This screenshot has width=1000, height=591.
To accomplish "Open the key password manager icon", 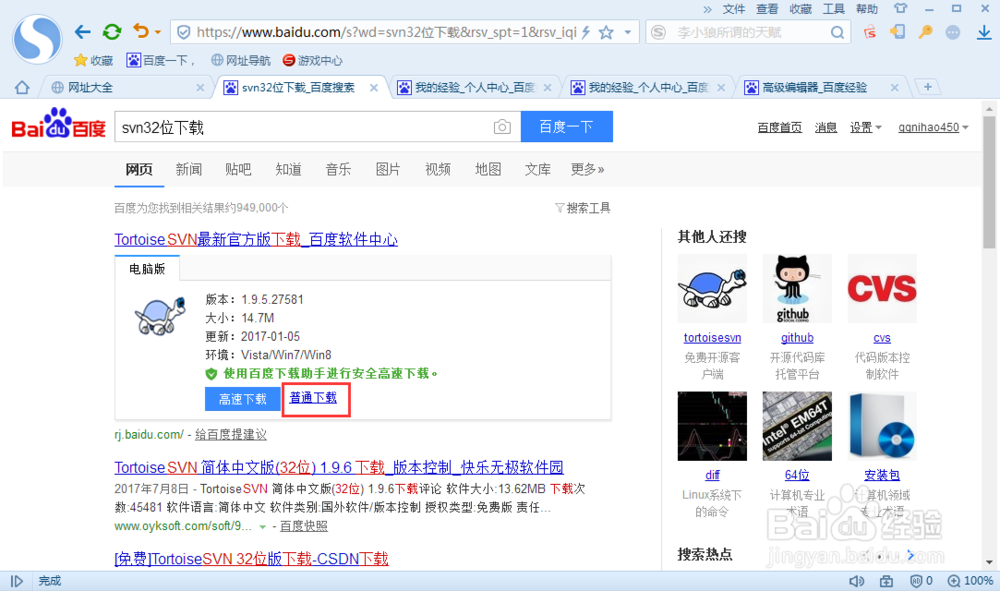I will click(925, 32).
